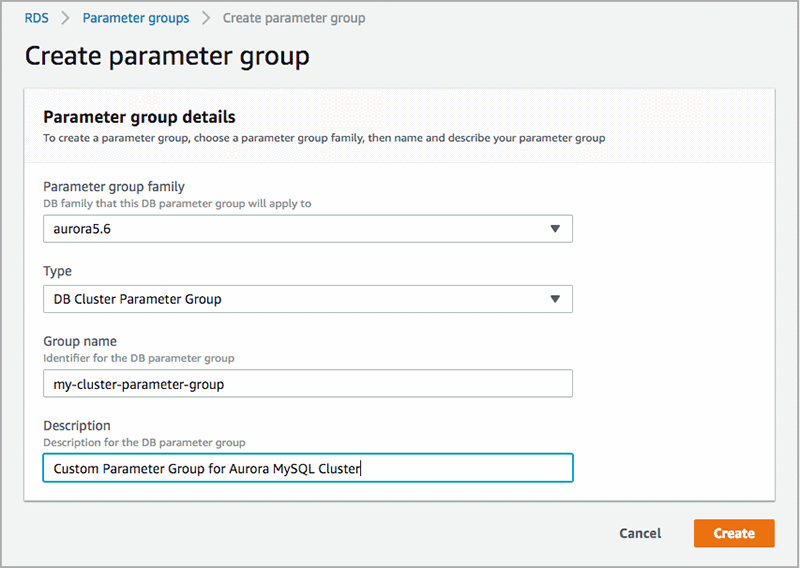Click the instruction text under Parameter group details
800x568 pixels.
[x=324, y=138]
